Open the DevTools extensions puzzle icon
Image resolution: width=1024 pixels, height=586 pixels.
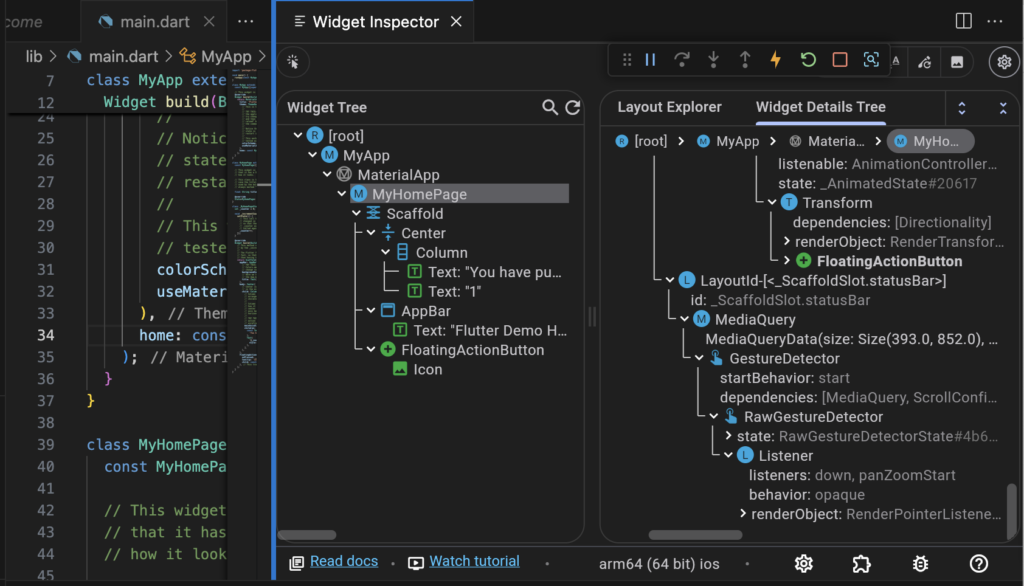tap(861, 563)
